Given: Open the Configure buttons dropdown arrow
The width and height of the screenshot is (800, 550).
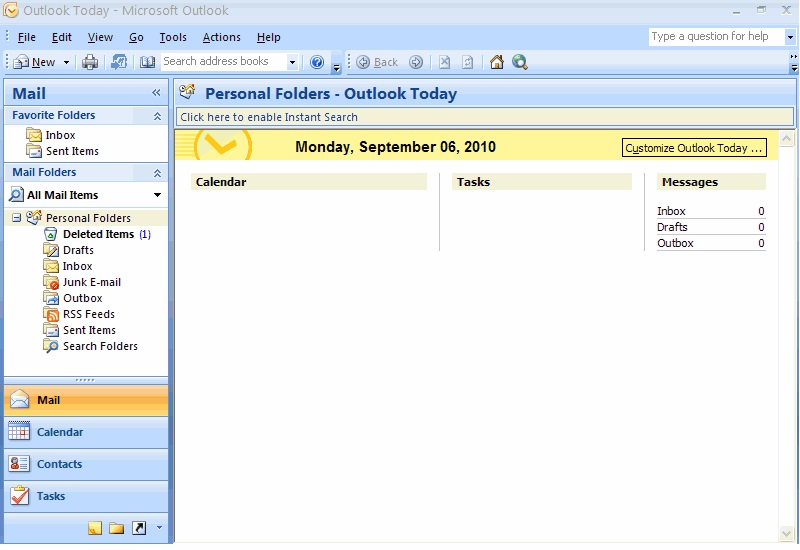Looking at the screenshot, I should (159, 528).
